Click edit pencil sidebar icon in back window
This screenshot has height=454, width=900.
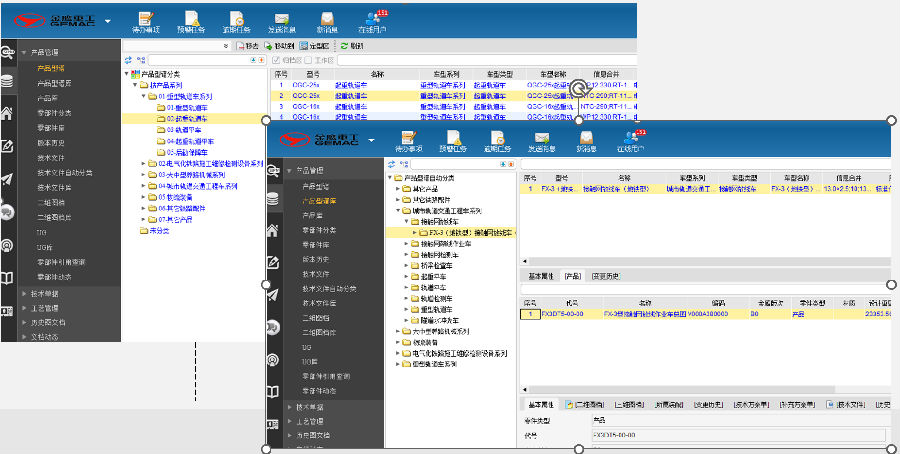point(7,146)
